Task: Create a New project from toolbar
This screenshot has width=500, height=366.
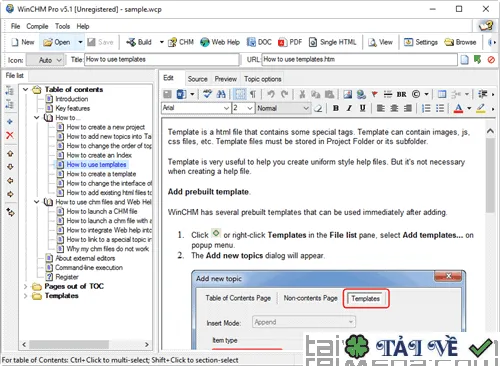Action: (23, 42)
